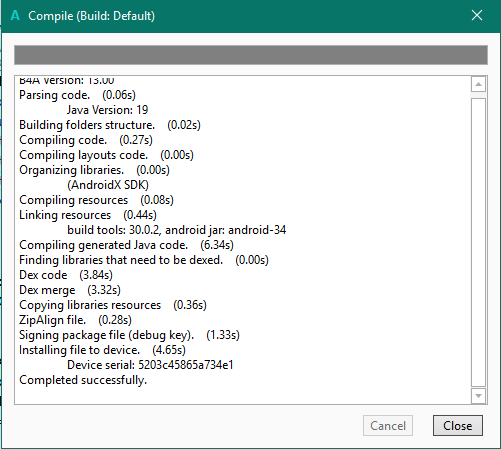The height and width of the screenshot is (449, 501).
Task: Click the 'ZipAlign file.' log entry
Action: [75, 320]
